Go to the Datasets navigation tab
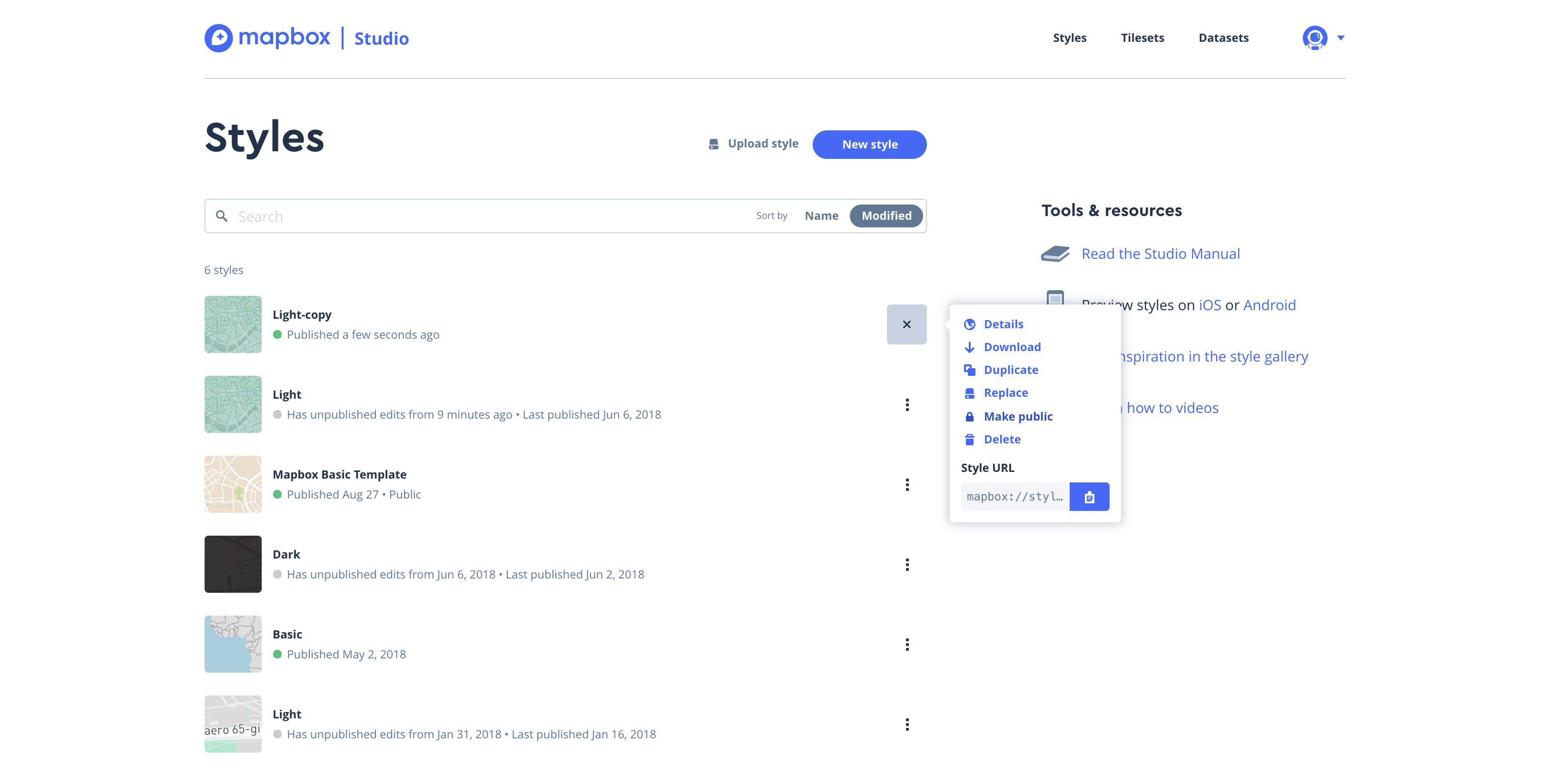This screenshot has height=784, width=1555. [1224, 38]
